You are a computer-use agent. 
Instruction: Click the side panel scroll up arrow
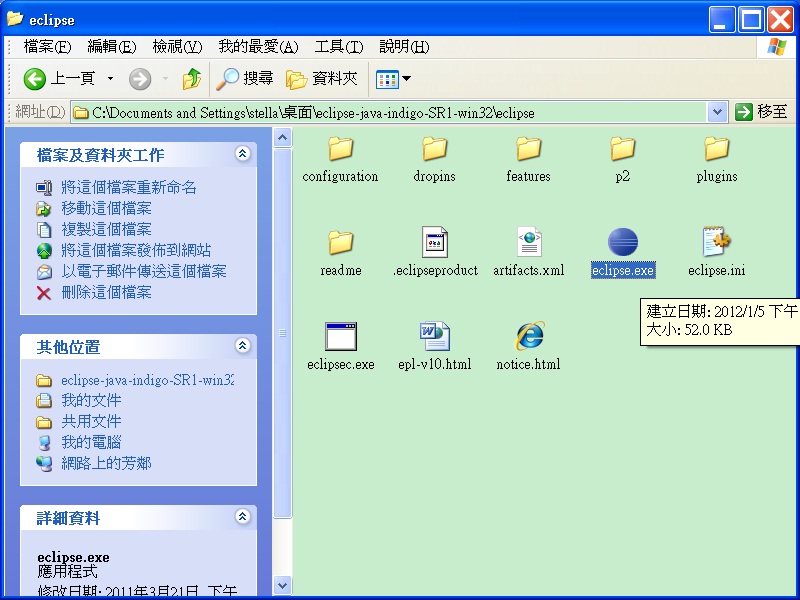coord(282,137)
